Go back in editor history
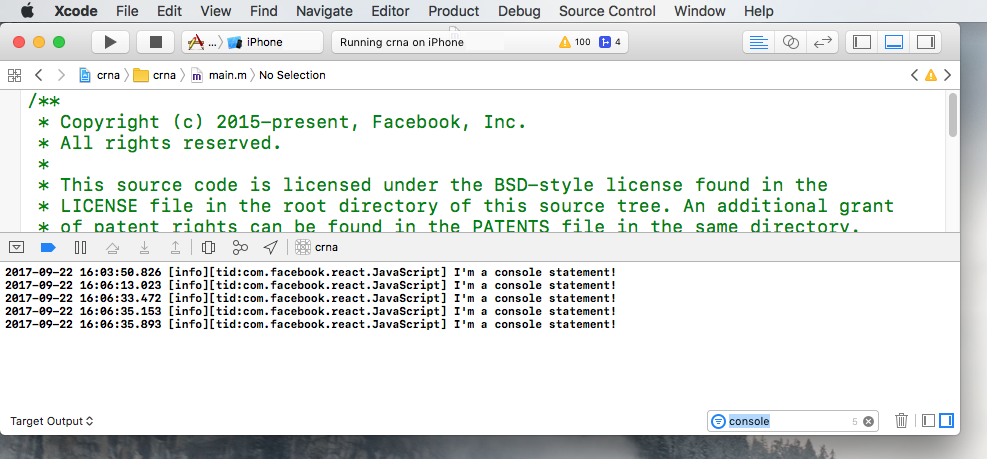Screen dimensions: 987x459 click(38, 75)
